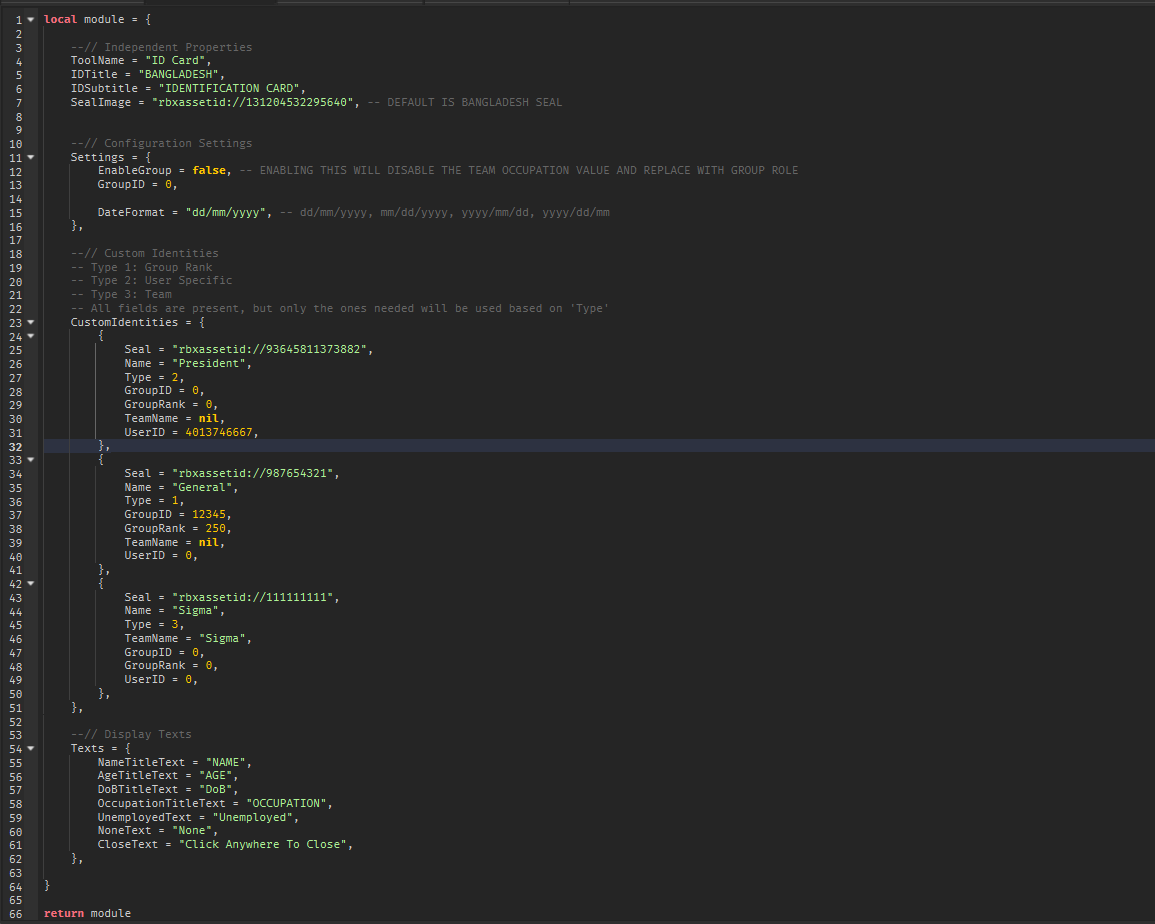Click the SealImage rbxassetid string

255,102
